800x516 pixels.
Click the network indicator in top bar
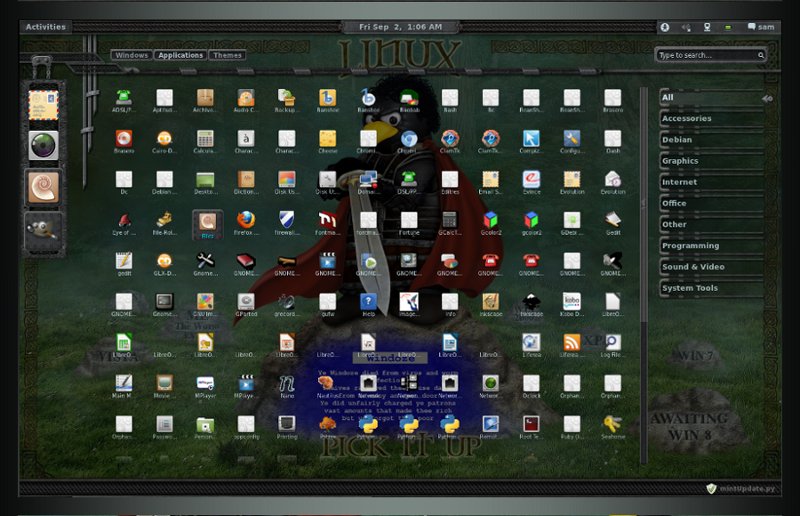[x=707, y=27]
